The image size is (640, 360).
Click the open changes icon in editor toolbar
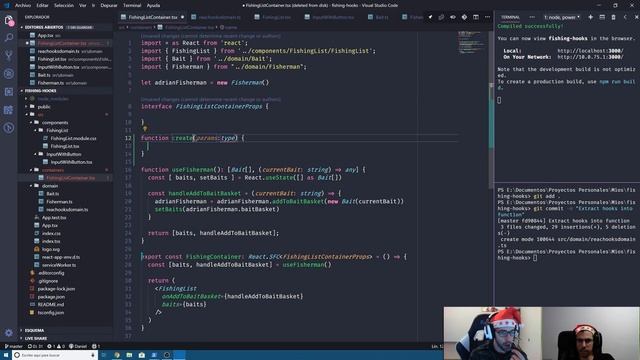coord(441,17)
